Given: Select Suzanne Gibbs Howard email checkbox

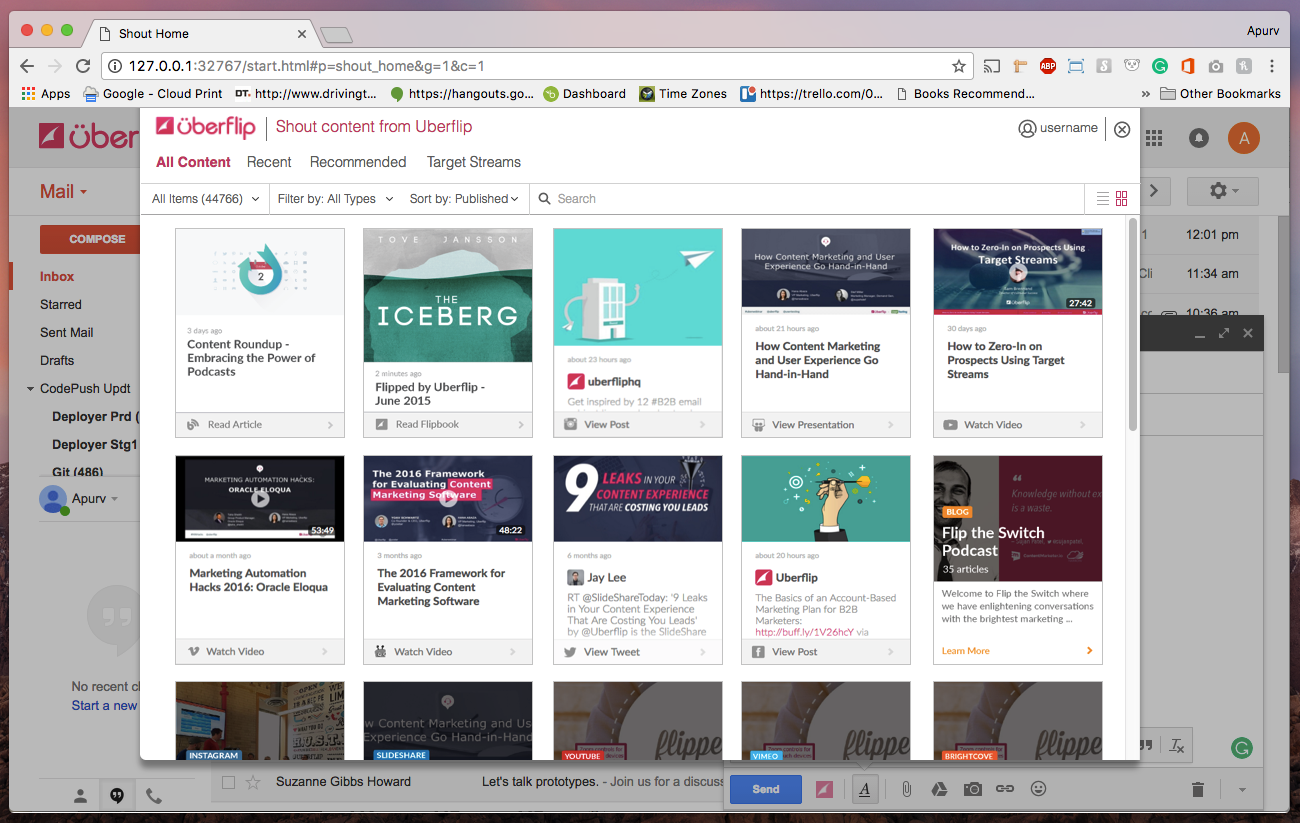Looking at the screenshot, I should click(x=228, y=782).
